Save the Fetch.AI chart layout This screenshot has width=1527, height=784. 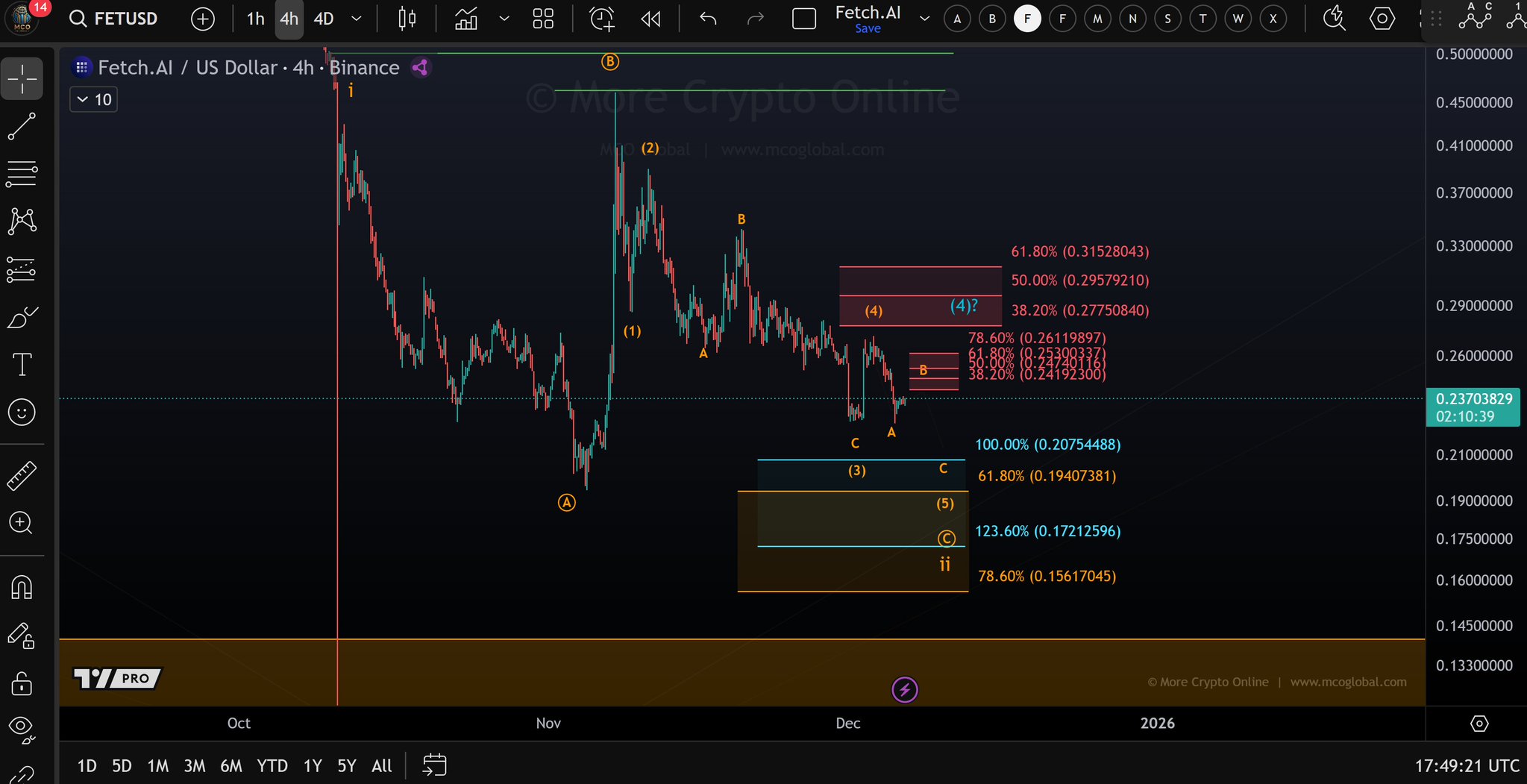coord(868,28)
